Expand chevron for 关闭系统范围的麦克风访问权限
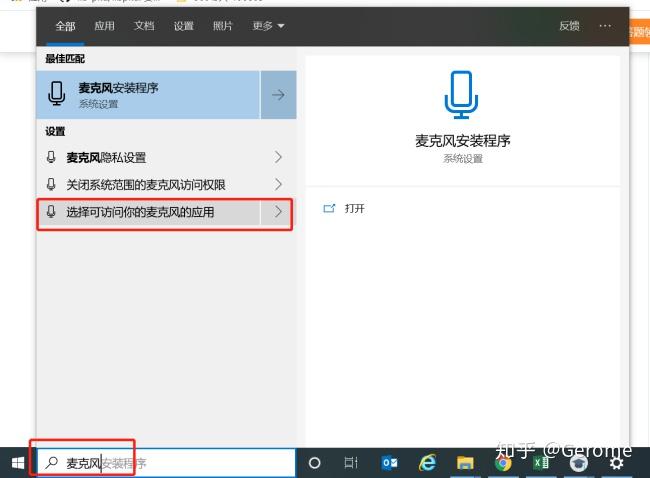650x478 pixels. tap(278, 184)
